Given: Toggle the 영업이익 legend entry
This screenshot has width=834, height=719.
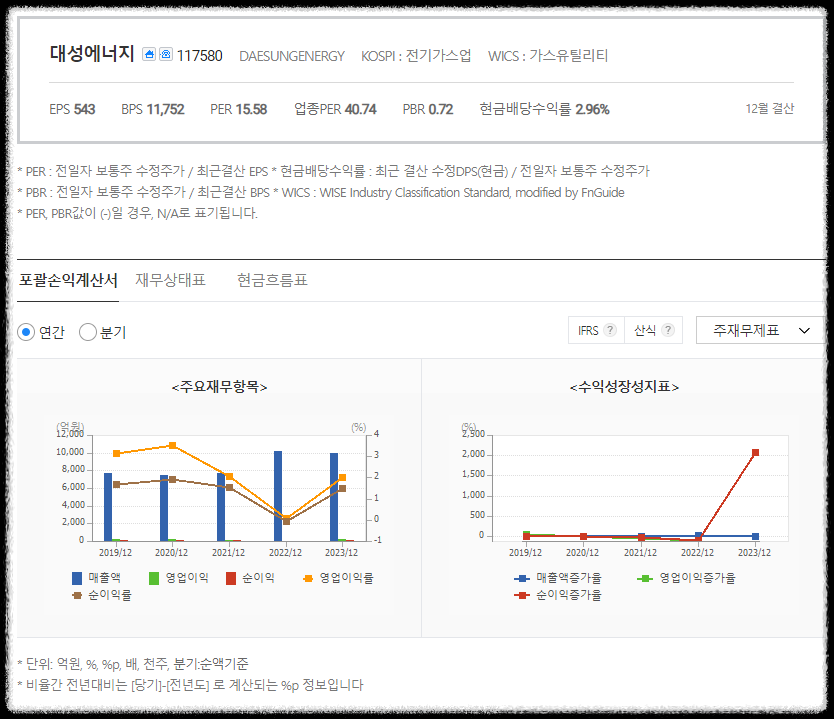Looking at the screenshot, I should pyautogui.click(x=179, y=578).
